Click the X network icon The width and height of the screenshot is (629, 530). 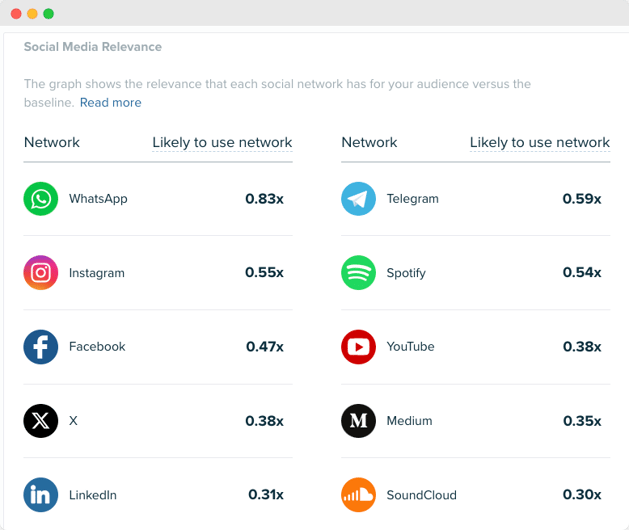(x=41, y=421)
